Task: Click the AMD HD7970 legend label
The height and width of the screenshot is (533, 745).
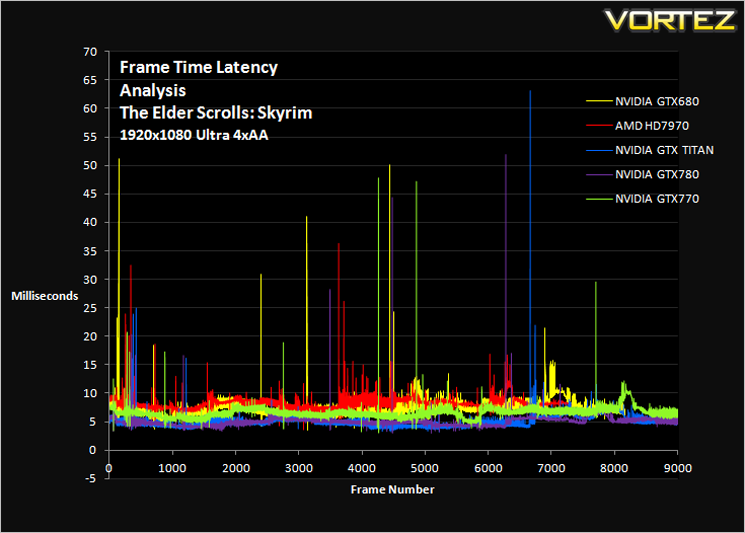Action: pos(652,126)
